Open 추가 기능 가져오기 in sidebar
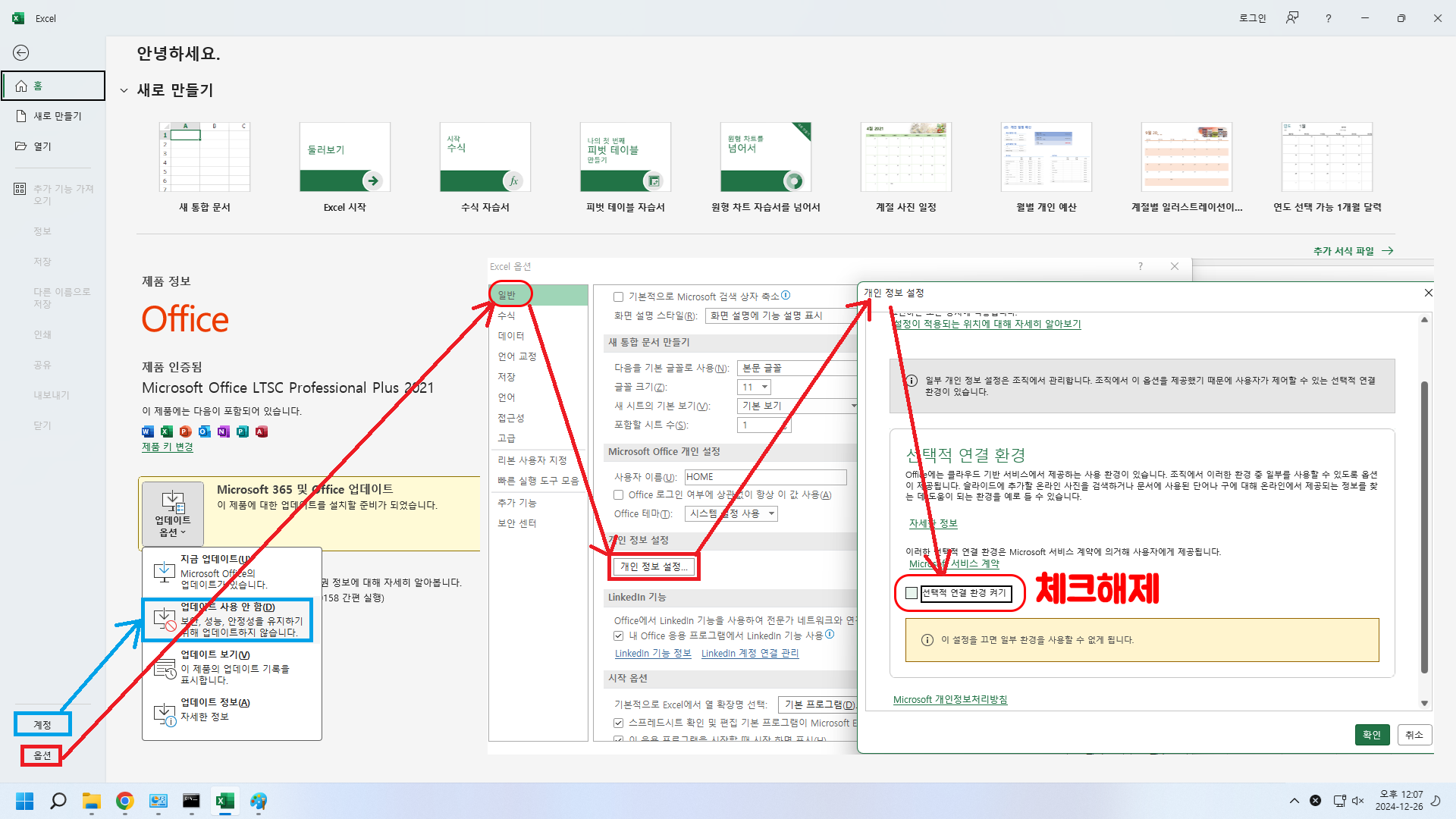 point(53,195)
